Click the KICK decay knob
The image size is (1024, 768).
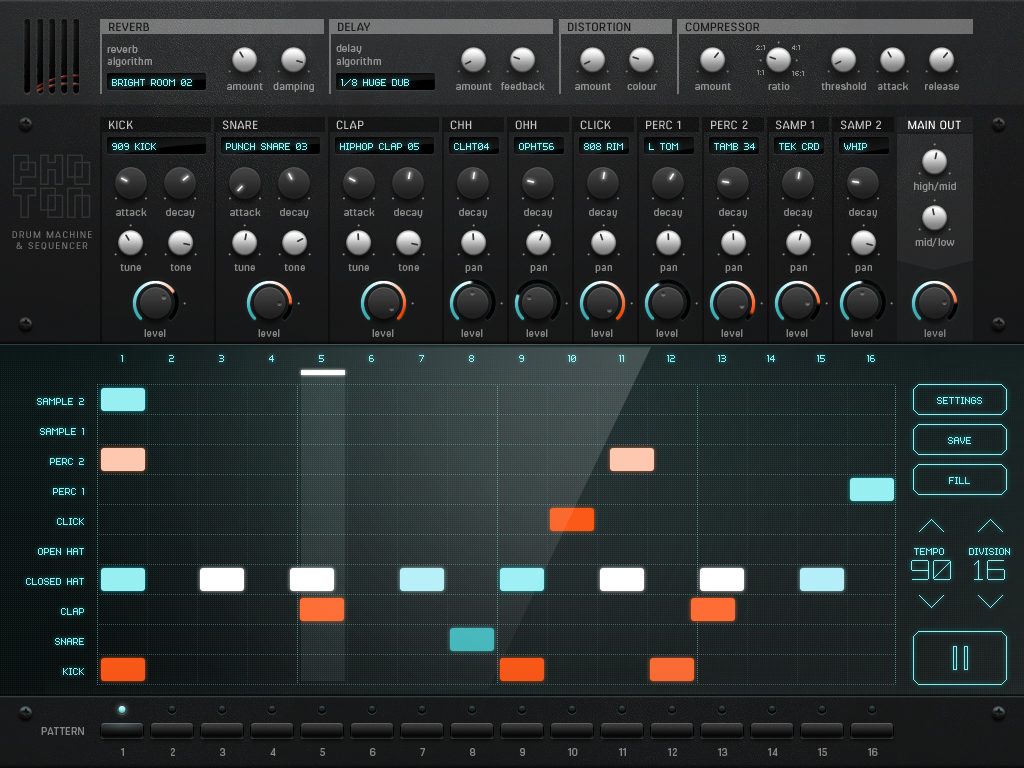point(180,184)
